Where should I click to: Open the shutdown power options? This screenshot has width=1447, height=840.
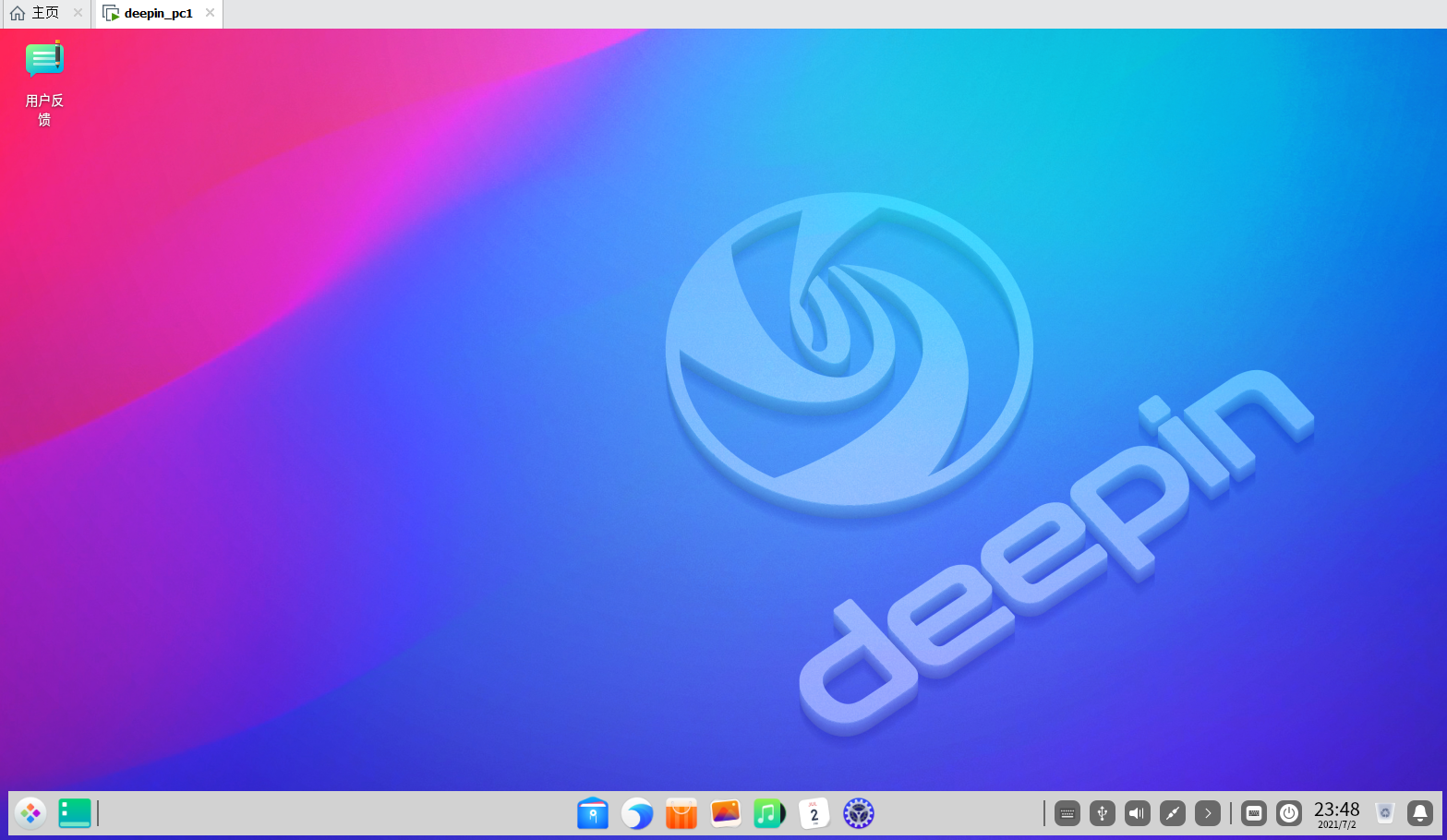coord(1289,813)
